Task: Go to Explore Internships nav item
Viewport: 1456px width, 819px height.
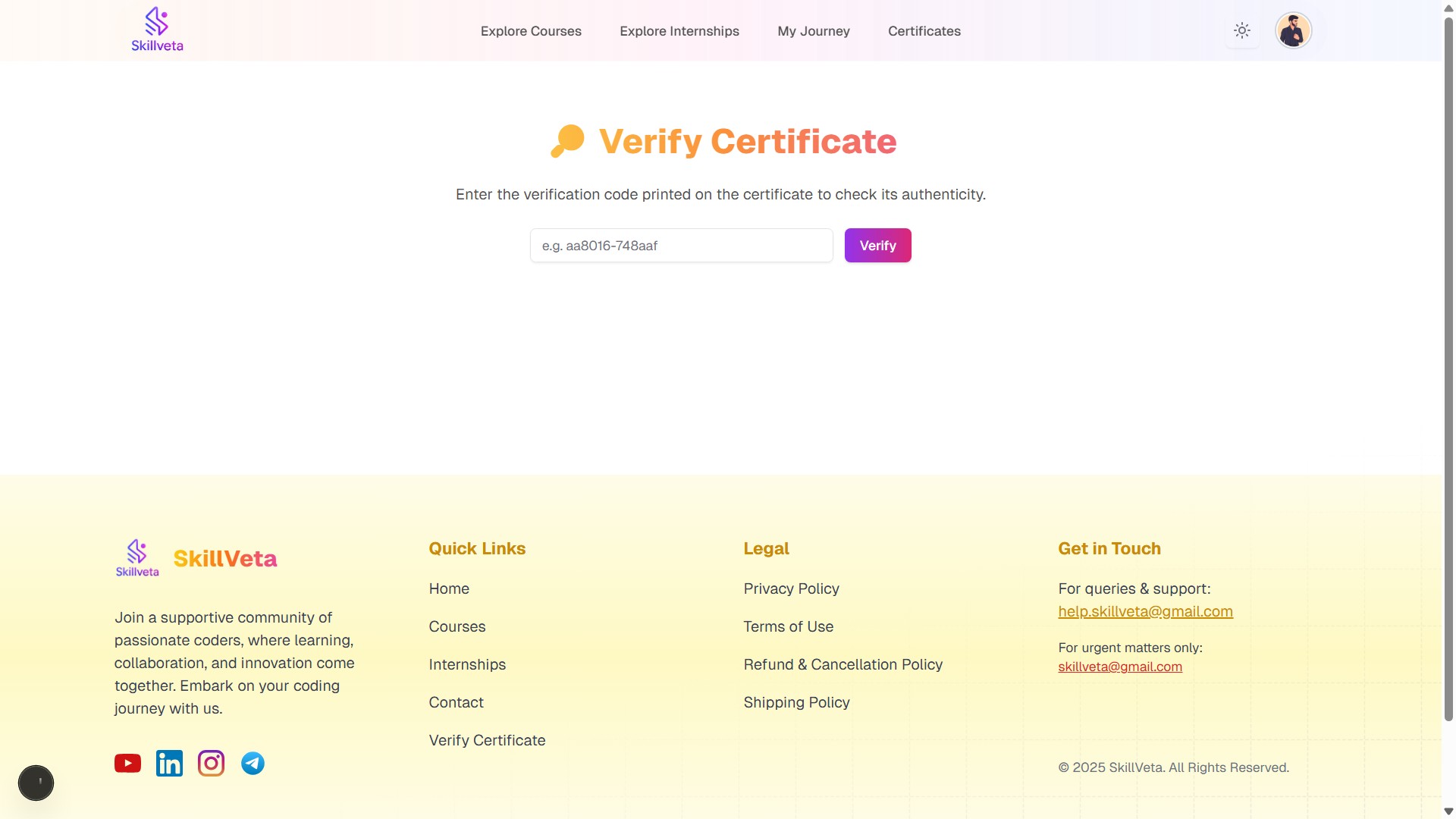Action: [x=679, y=31]
